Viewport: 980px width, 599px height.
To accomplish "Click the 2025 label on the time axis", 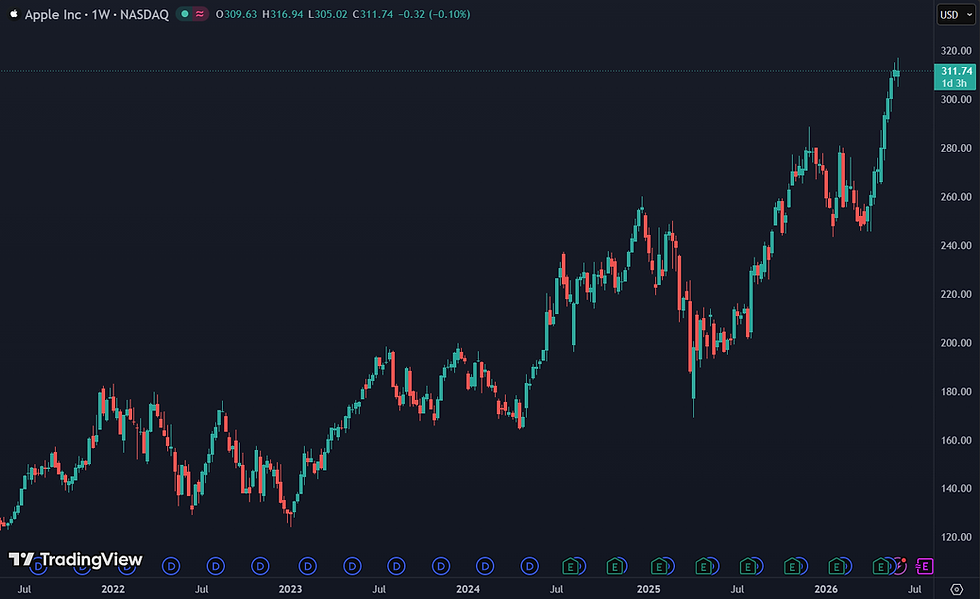I will [x=648, y=589].
